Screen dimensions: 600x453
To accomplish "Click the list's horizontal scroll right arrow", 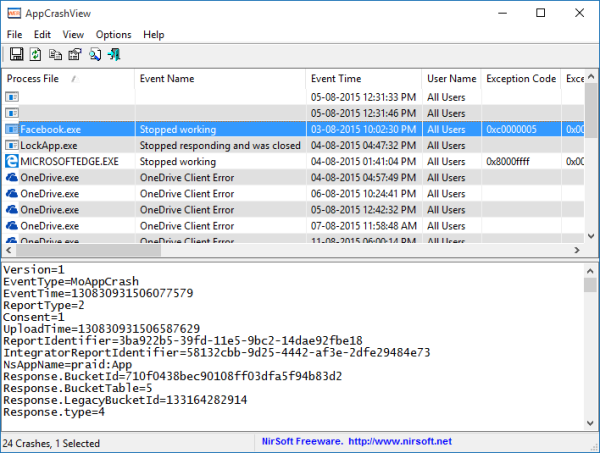I will coord(577,250).
